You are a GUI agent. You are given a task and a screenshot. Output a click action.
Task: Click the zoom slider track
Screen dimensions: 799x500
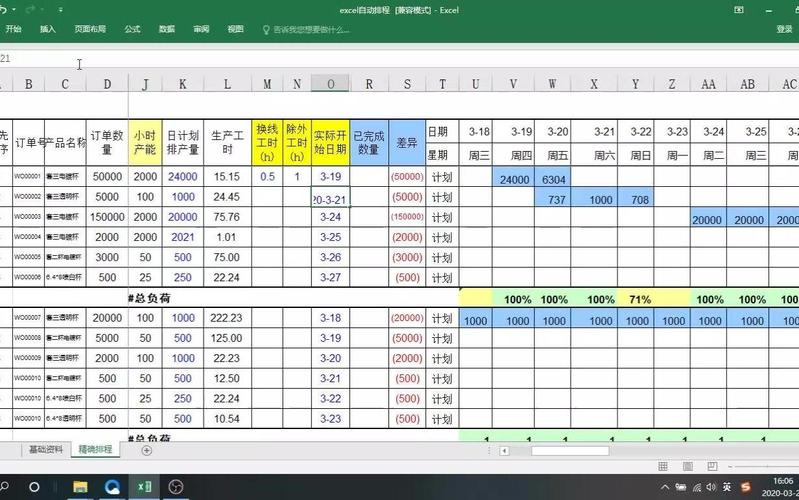(x=767, y=466)
